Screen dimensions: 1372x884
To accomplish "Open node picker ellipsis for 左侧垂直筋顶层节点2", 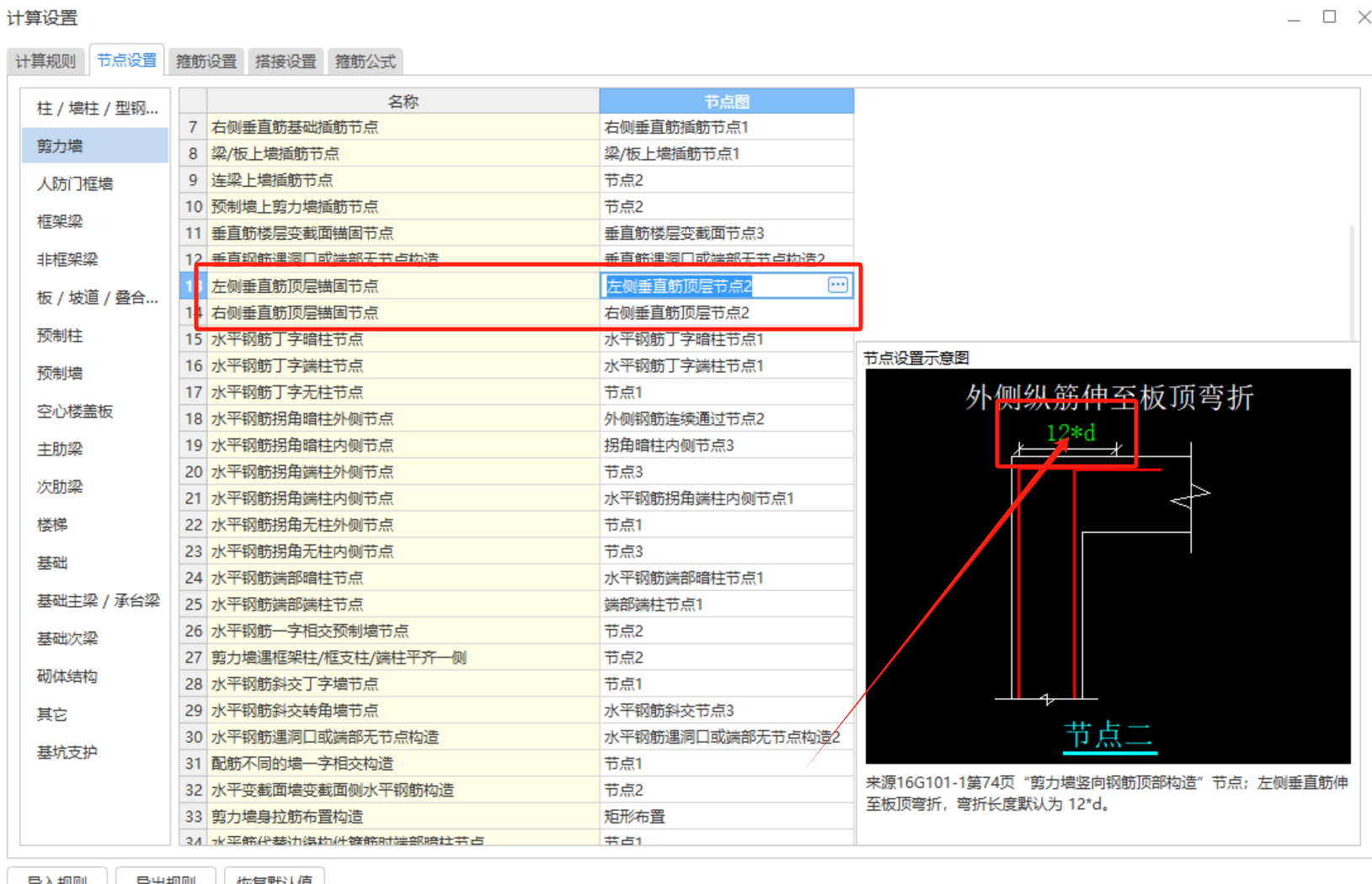I will [837, 285].
